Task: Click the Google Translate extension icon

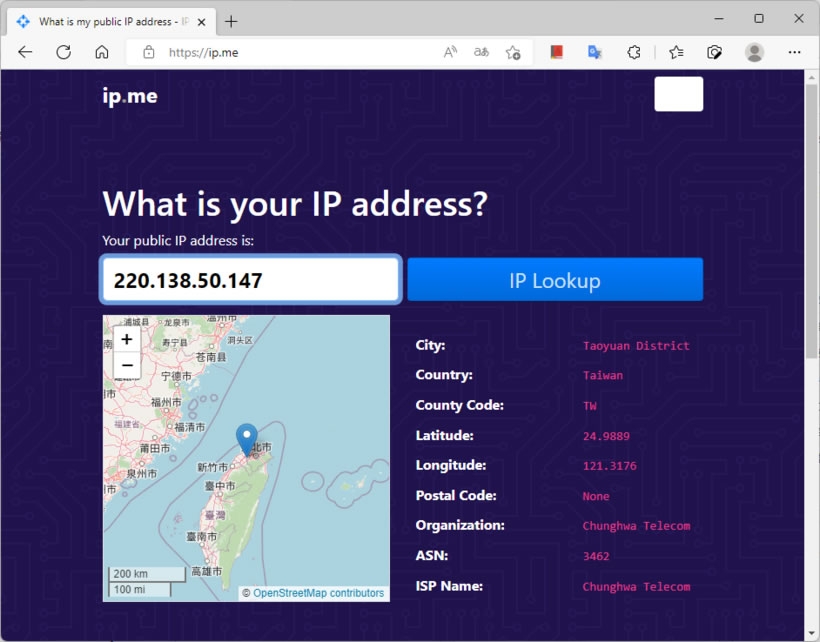Action: click(594, 53)
